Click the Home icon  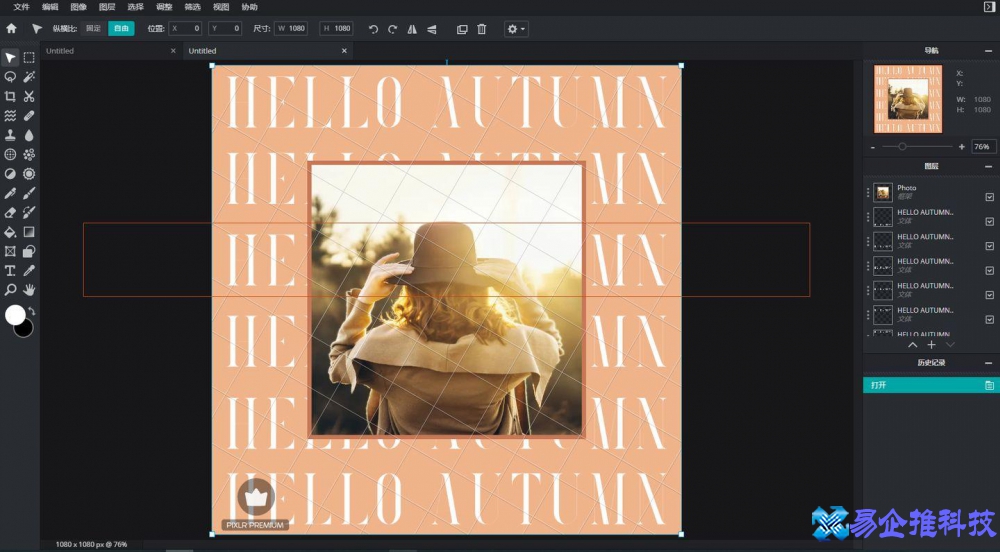(12, 29)
